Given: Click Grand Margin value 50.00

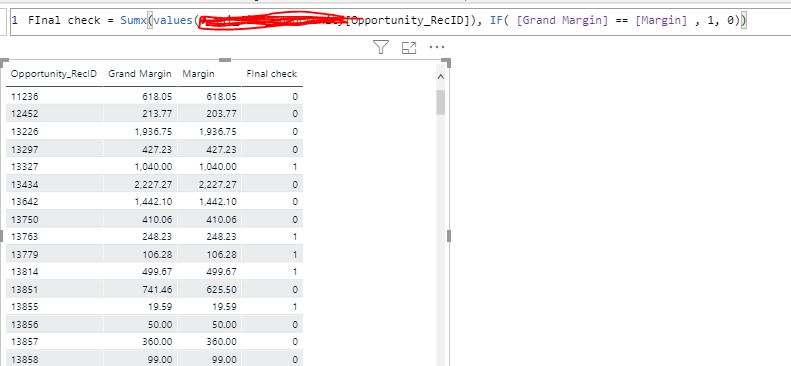Looking at the screenshot, I should [159, 324].
